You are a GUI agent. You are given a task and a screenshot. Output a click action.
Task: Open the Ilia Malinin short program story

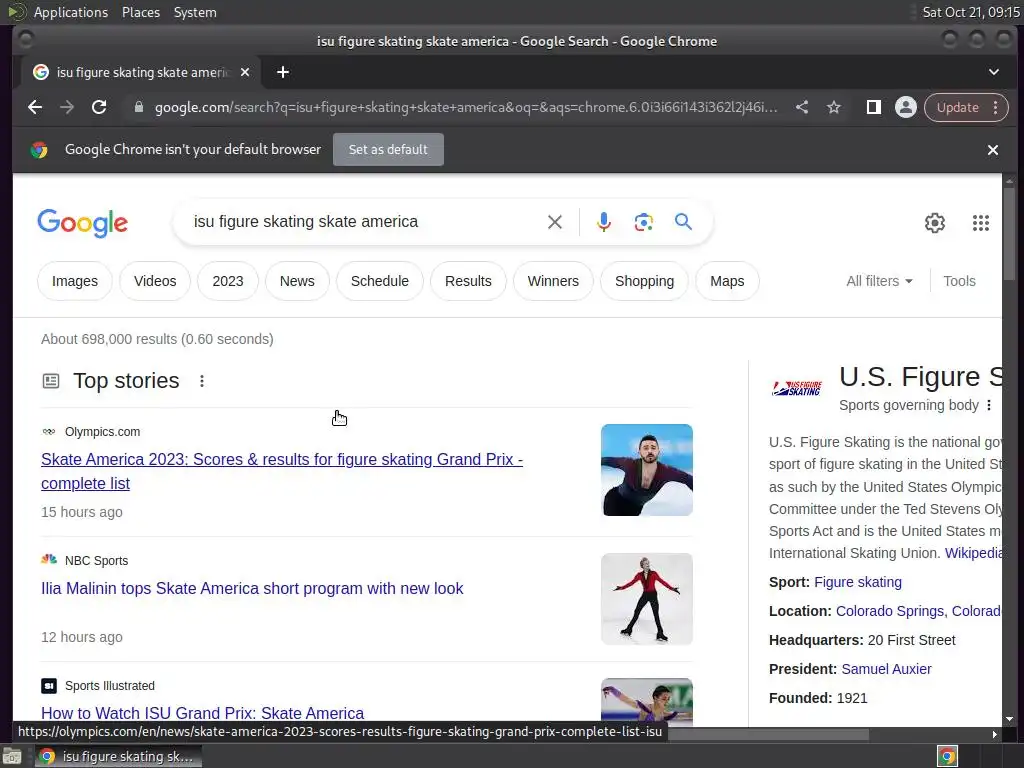click(x=252, y=588)
